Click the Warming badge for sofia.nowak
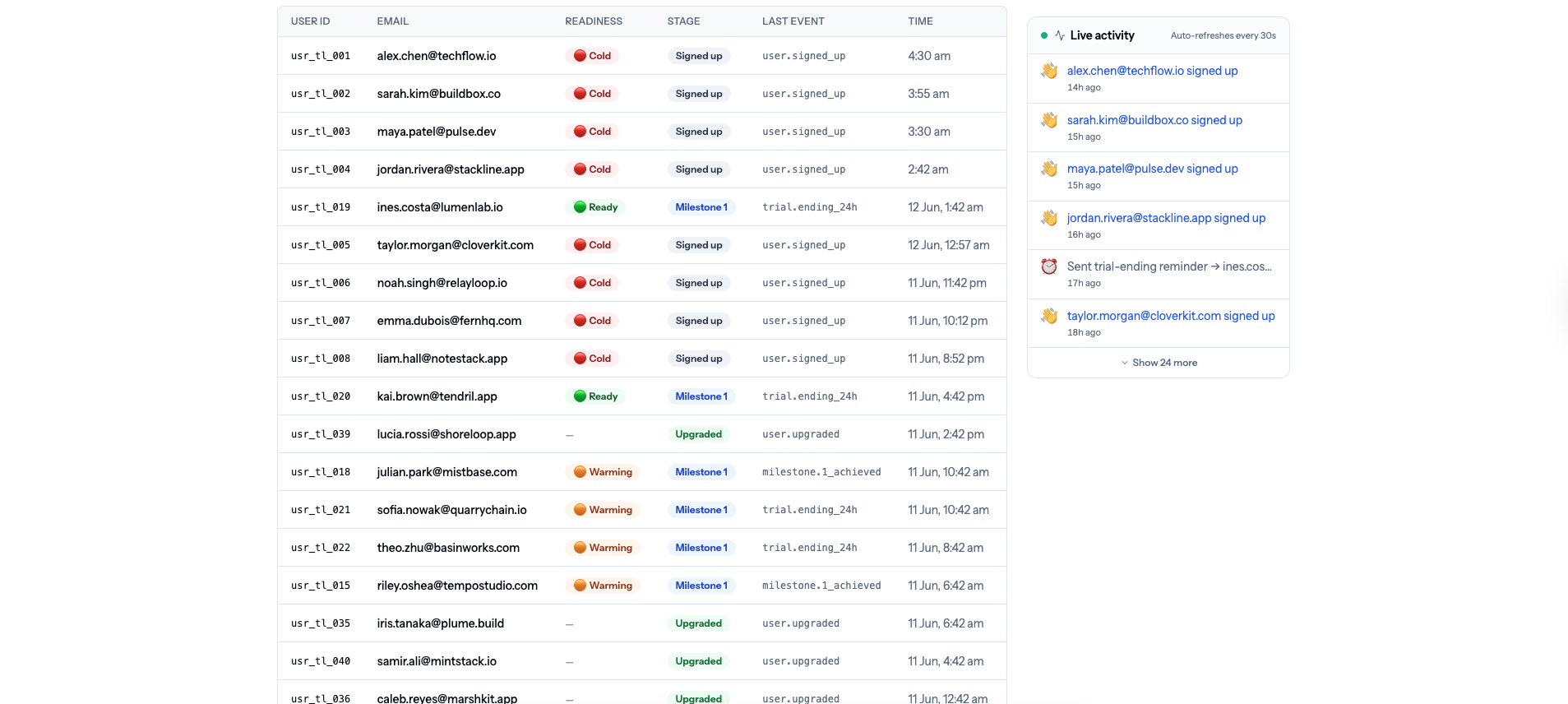Screen dimensions: 1568x704 coord(603,510)
